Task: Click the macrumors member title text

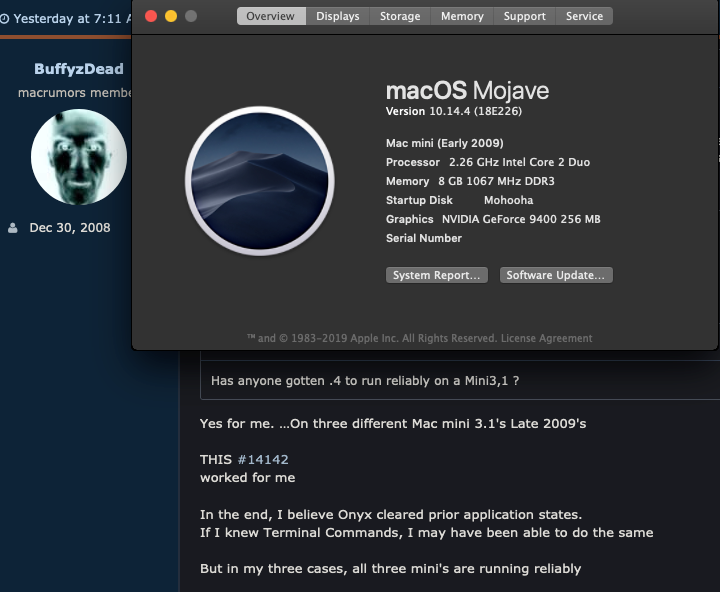Action: 75,93
